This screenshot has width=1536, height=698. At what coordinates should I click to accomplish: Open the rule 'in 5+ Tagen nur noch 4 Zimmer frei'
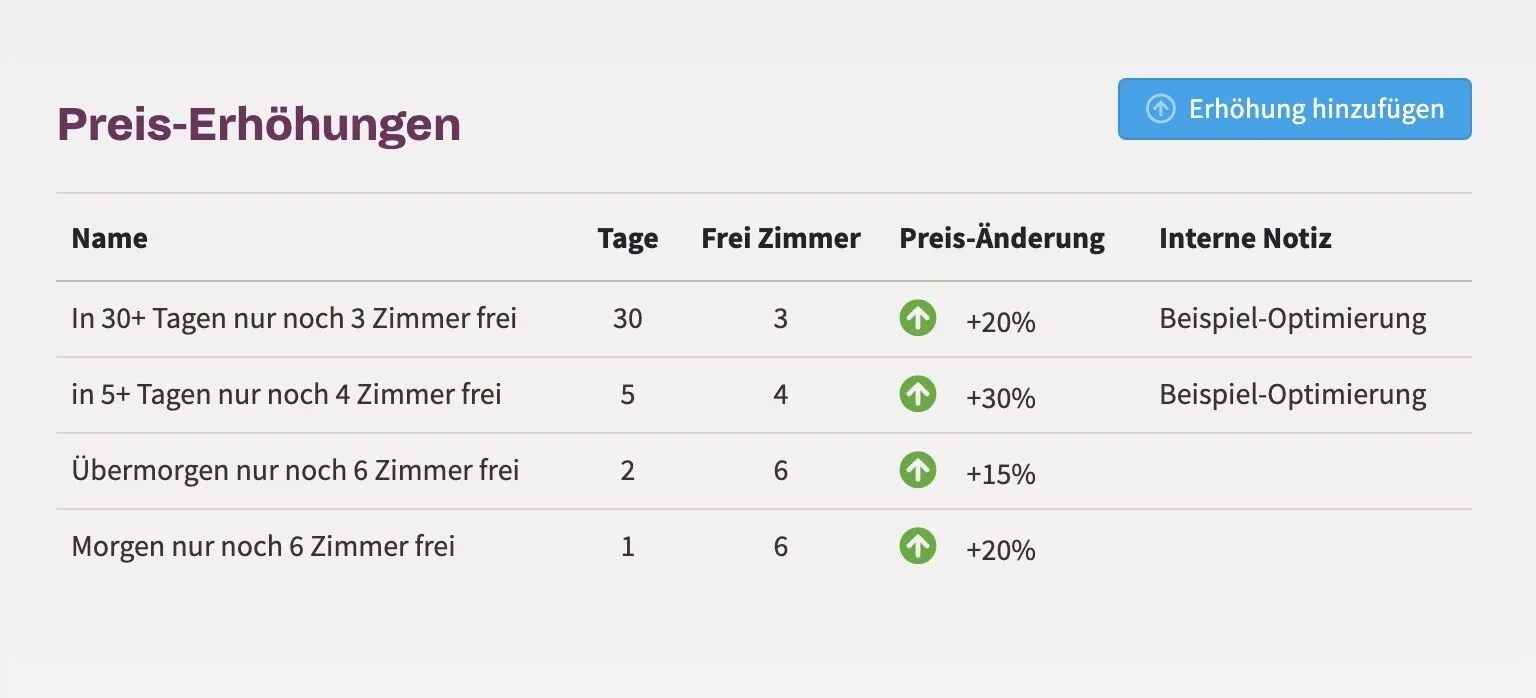point(286,394)
